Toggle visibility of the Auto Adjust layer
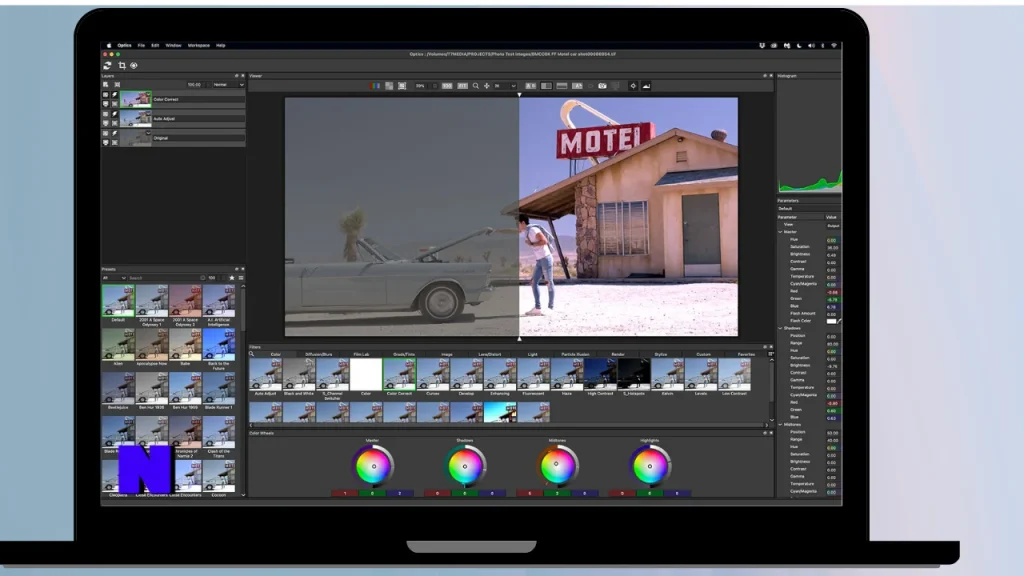Screen dimensions: 1024x576 106,114
